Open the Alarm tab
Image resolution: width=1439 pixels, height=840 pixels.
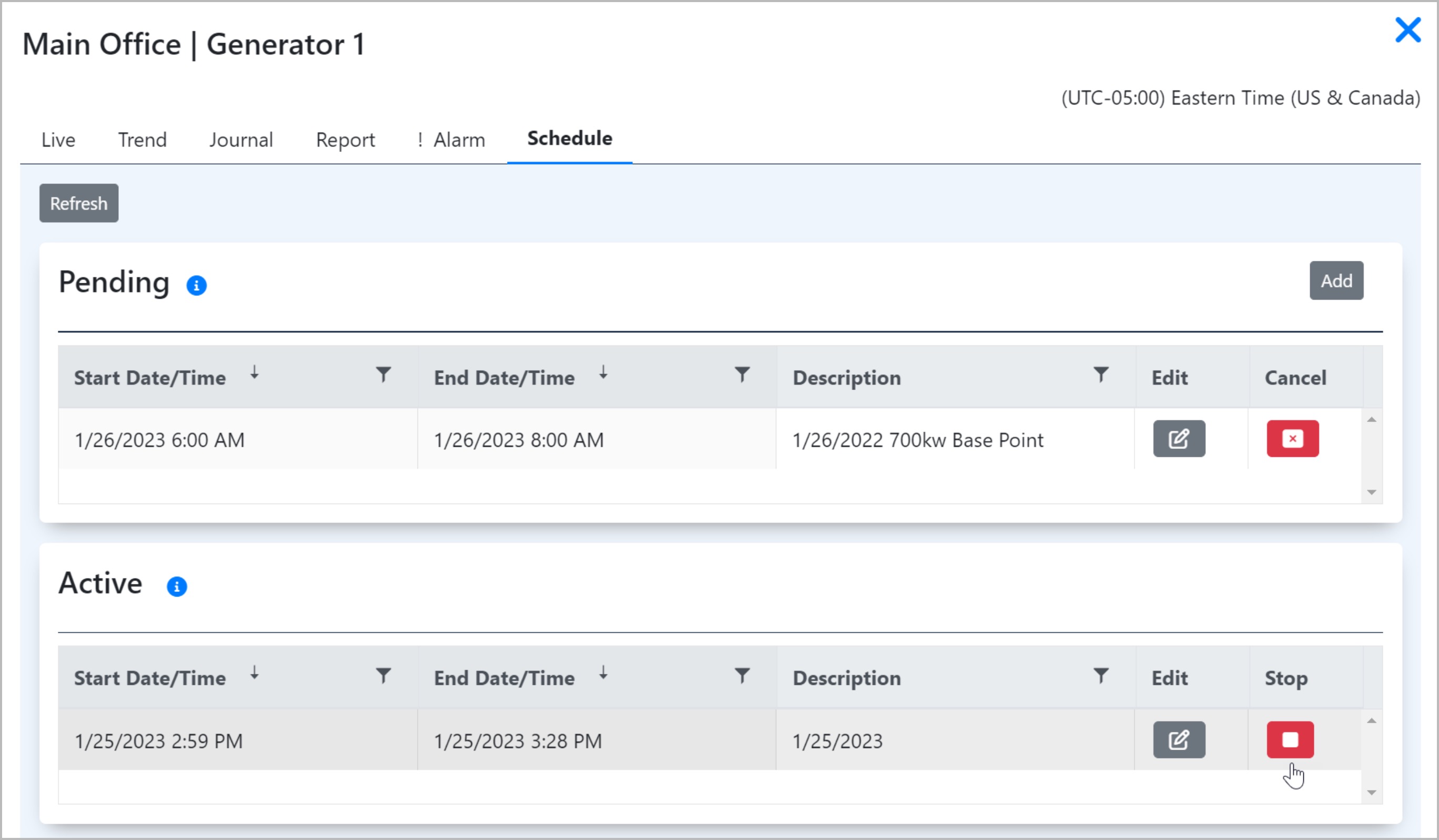click(x=452, y=140)
